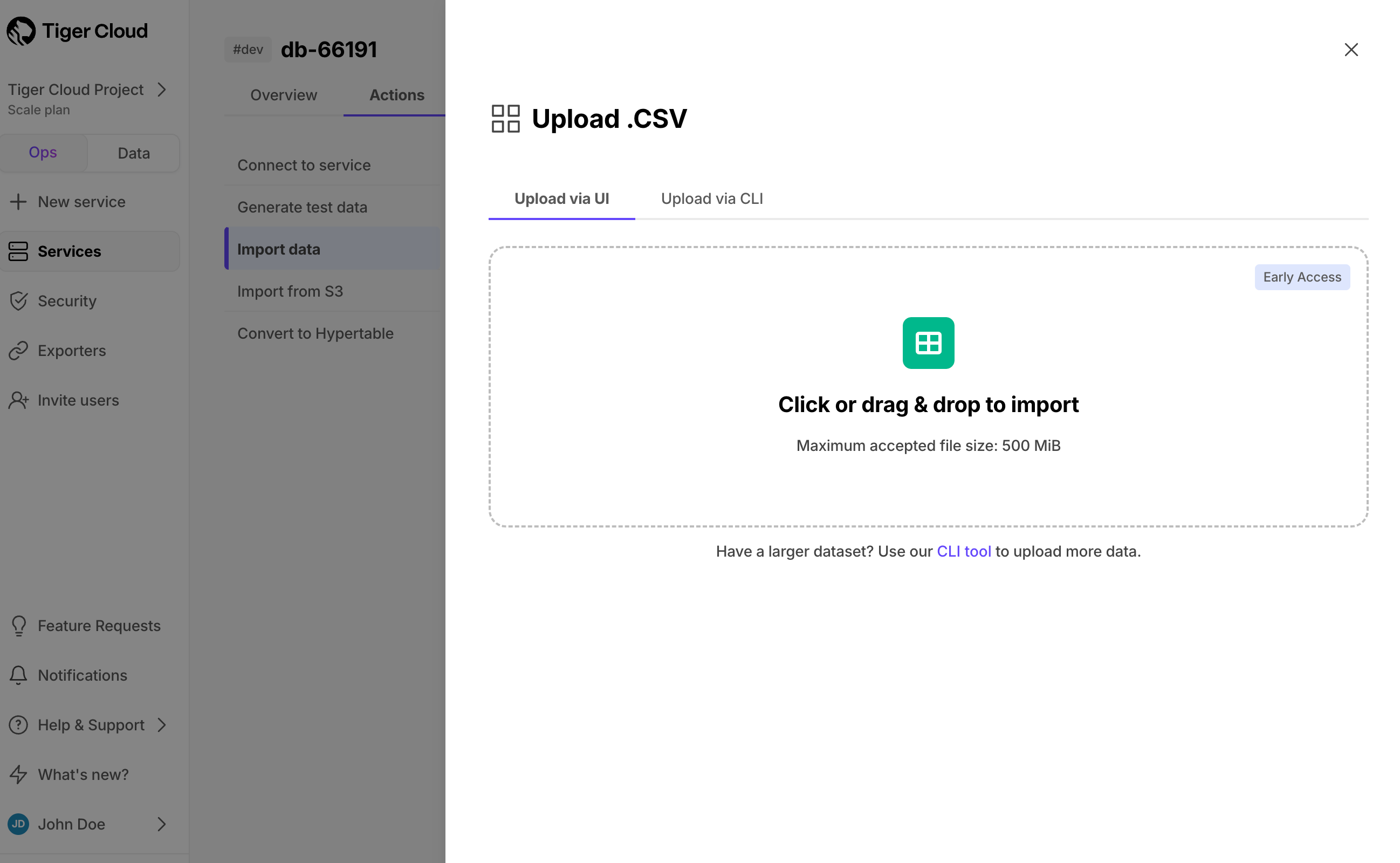Open the CLI tool link

tap(964, 551)
